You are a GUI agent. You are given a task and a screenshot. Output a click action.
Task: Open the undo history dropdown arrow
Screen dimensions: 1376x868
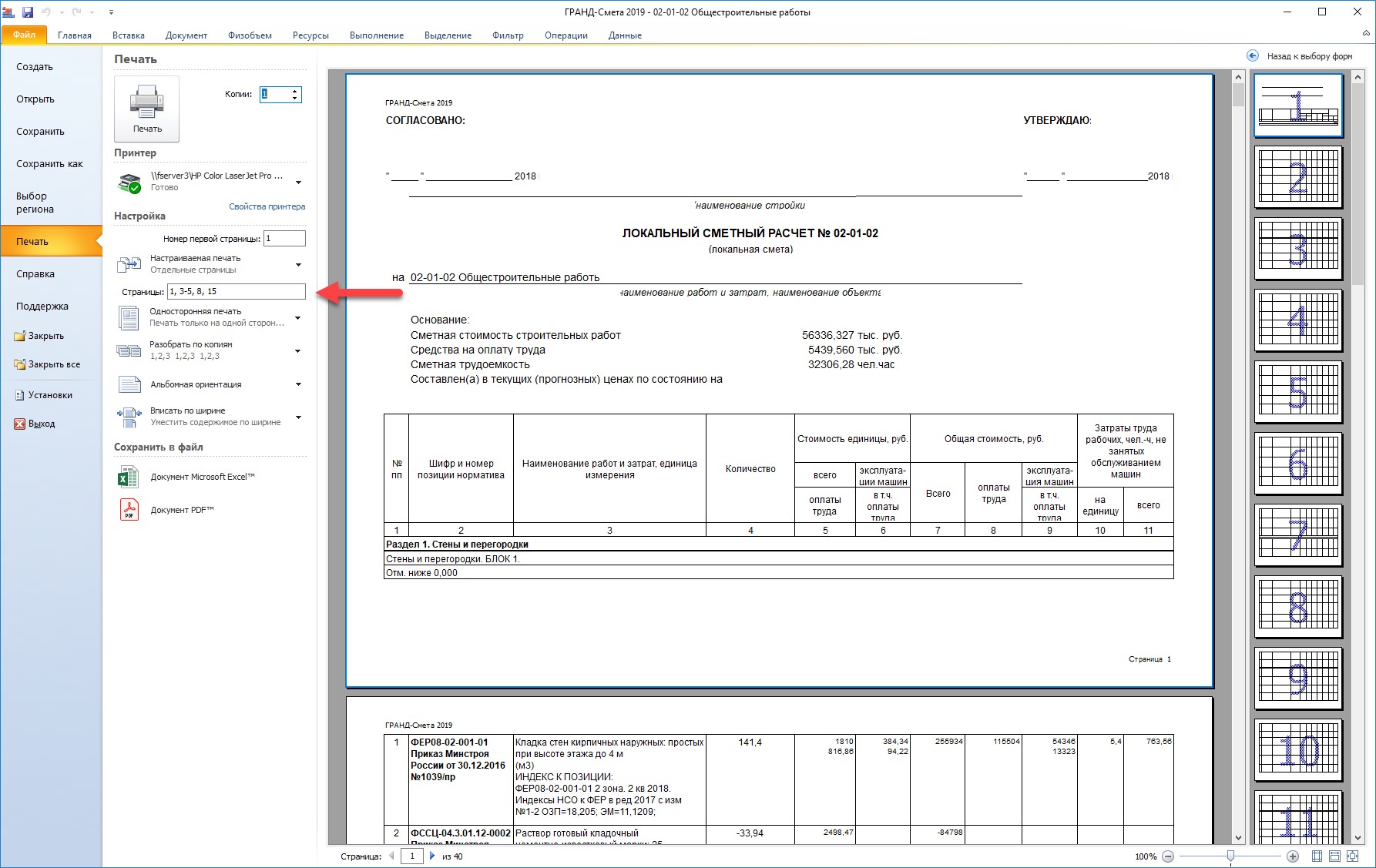[61, 12]
